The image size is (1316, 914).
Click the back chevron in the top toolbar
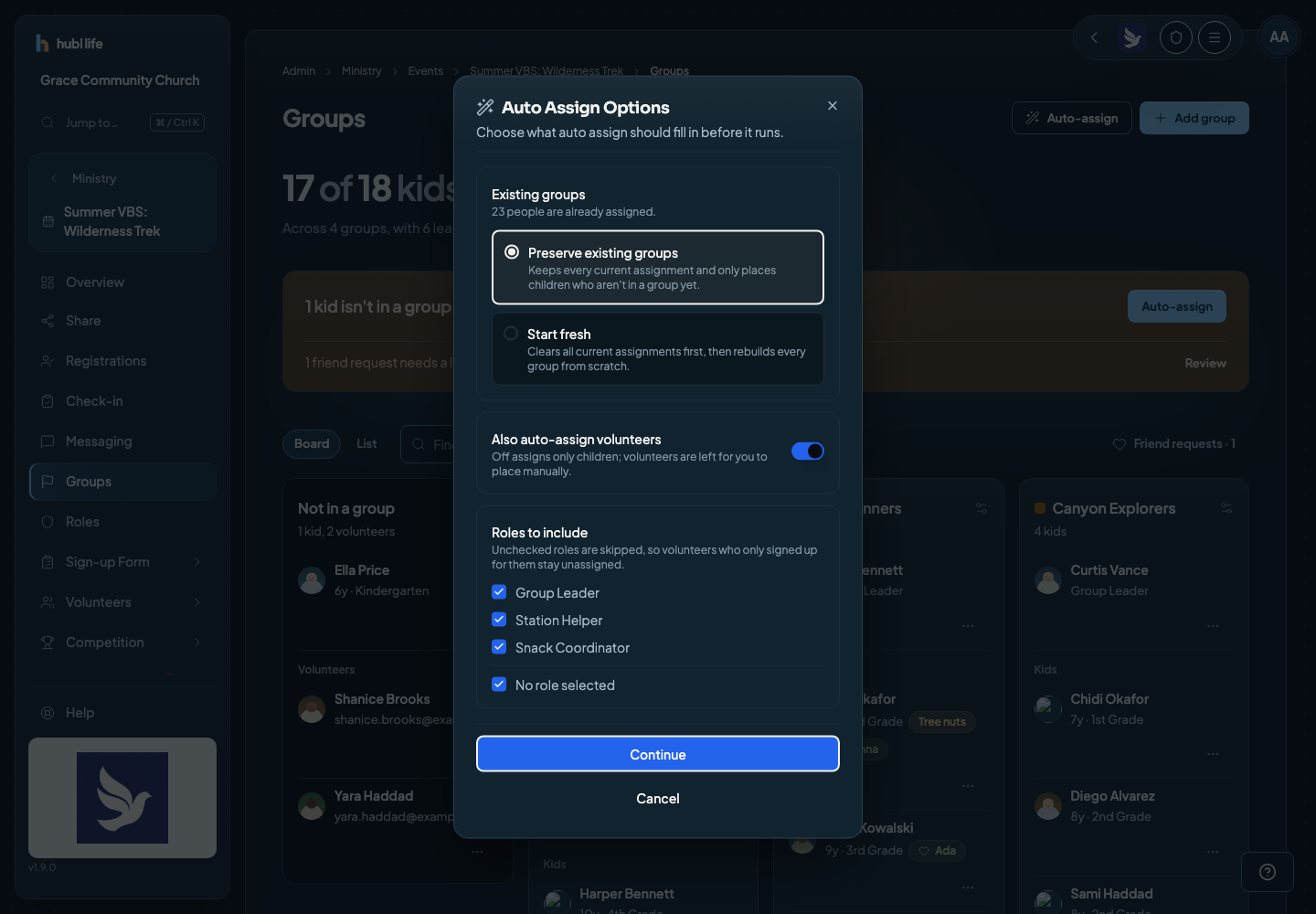(x=1094, y=37)
